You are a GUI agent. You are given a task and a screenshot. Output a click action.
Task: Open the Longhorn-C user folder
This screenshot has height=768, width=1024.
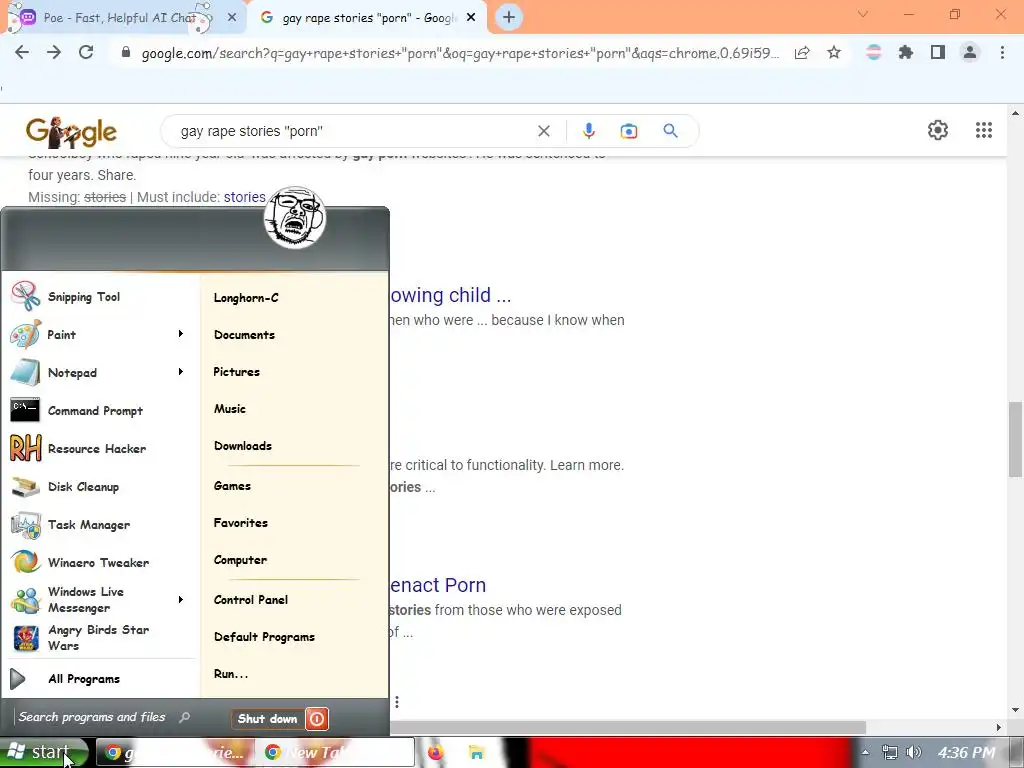(x=246, y=298)
